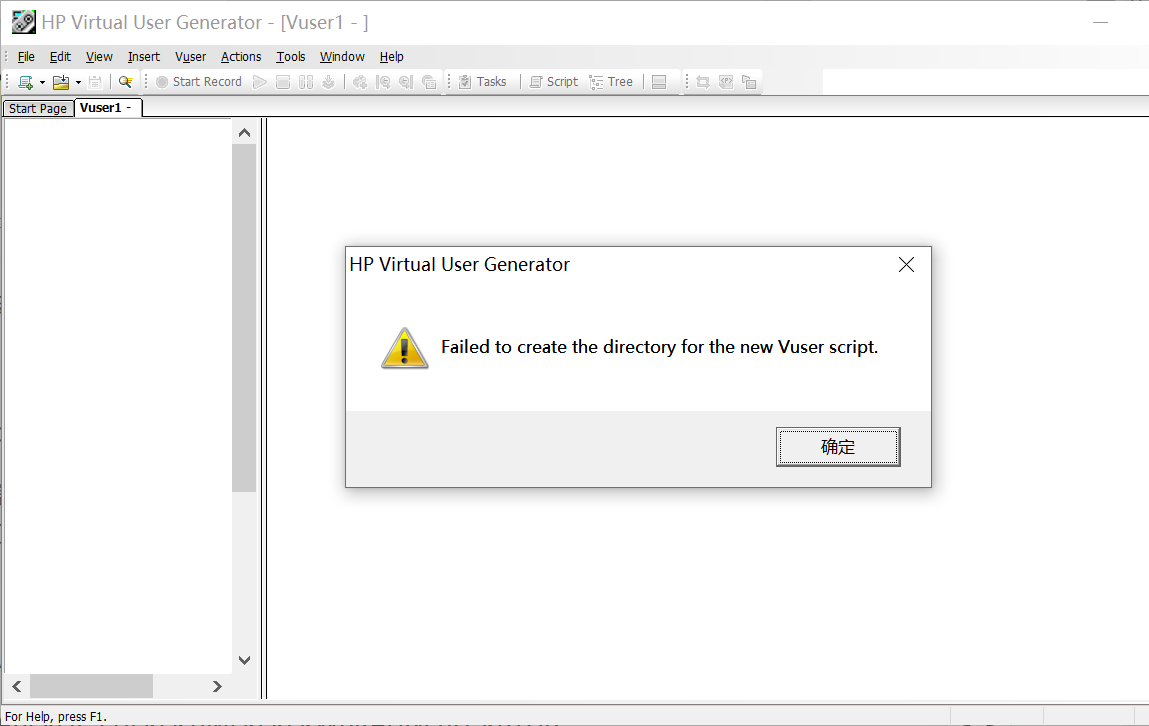Viewport: 1149px width, 726px height.
Task: Click the left pane vertical scrollbar thumb
Action: (x=244, y=318)
